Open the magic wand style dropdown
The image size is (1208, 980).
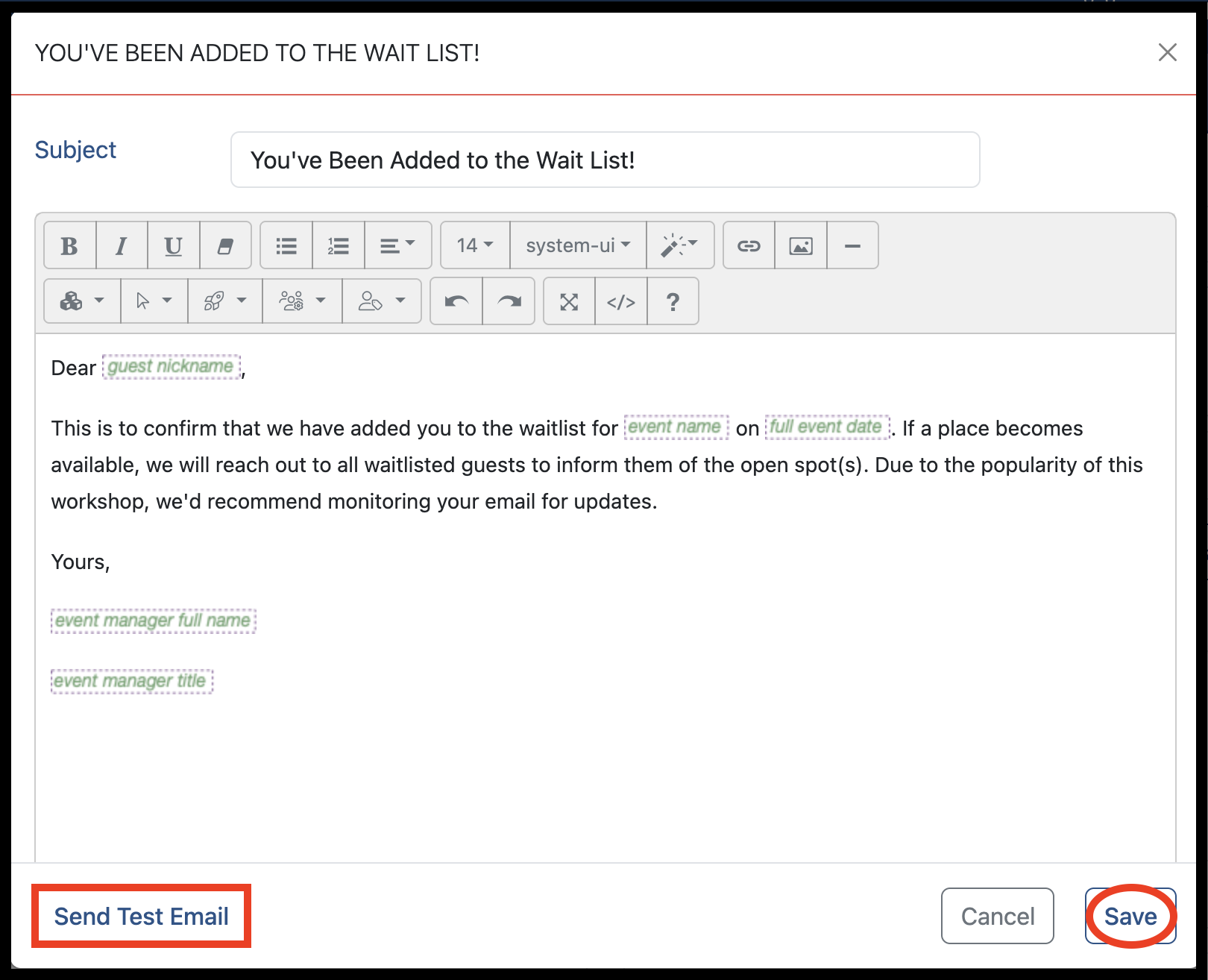tap(680, 245)
